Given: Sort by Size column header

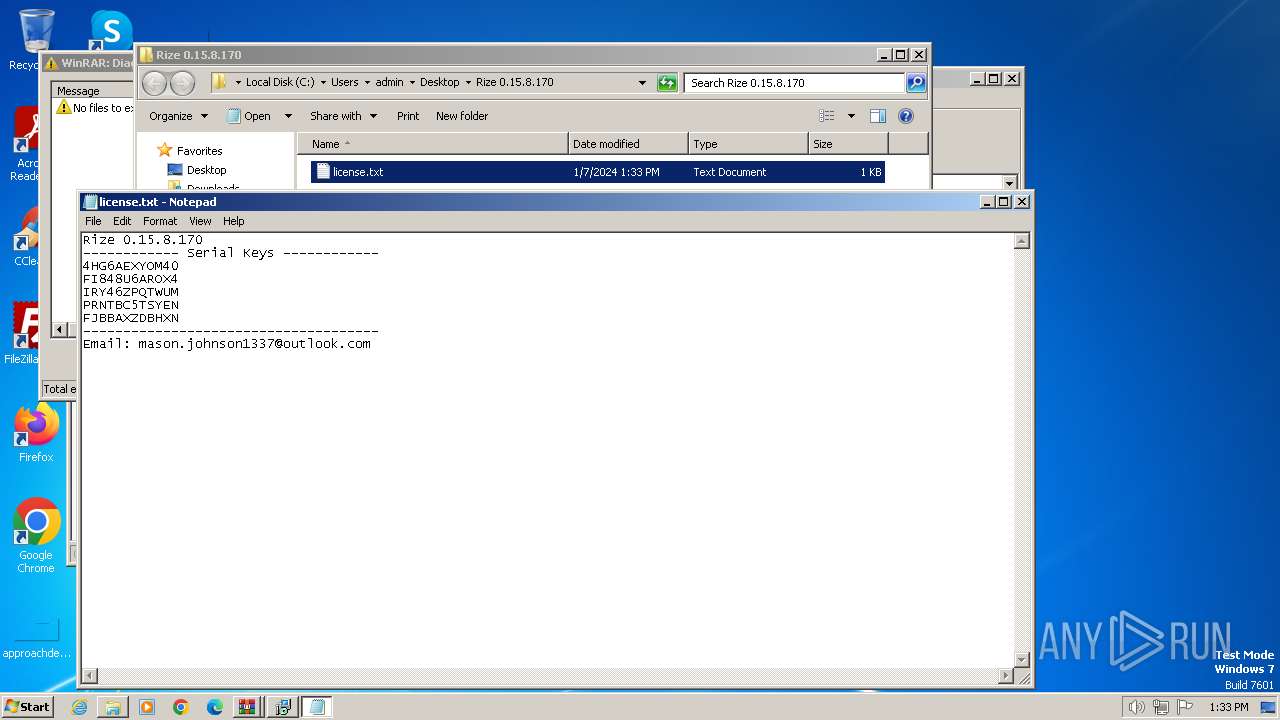Looking at the screenshot, I should 848,144.
